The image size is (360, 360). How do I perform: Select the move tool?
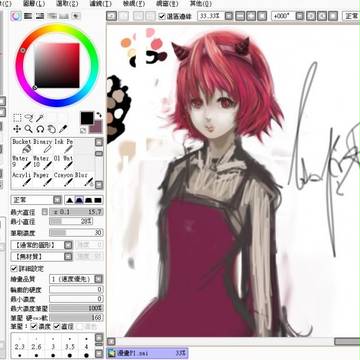click(x=17, y=129)
